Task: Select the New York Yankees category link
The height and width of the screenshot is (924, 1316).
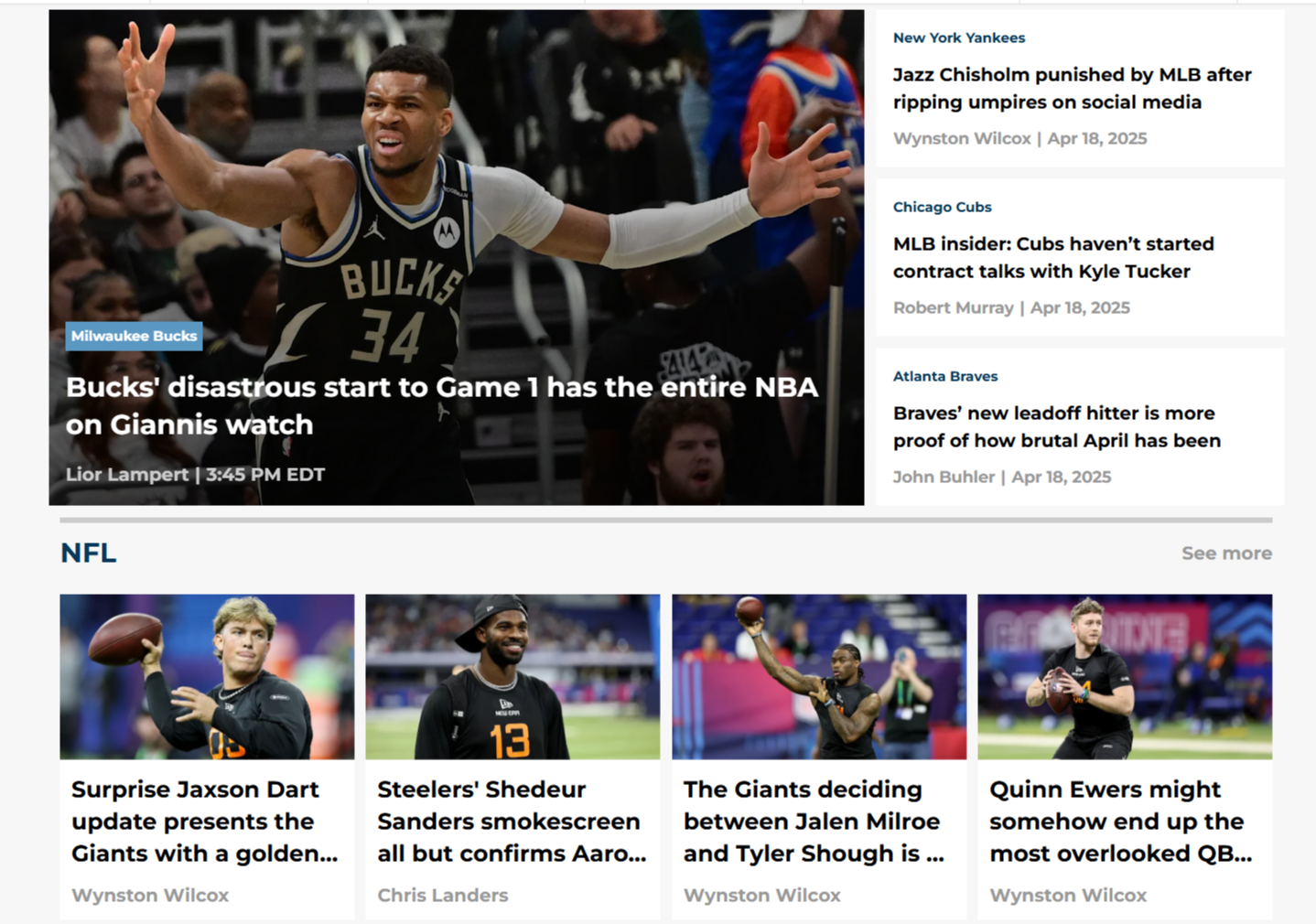Action: [958, 38]
